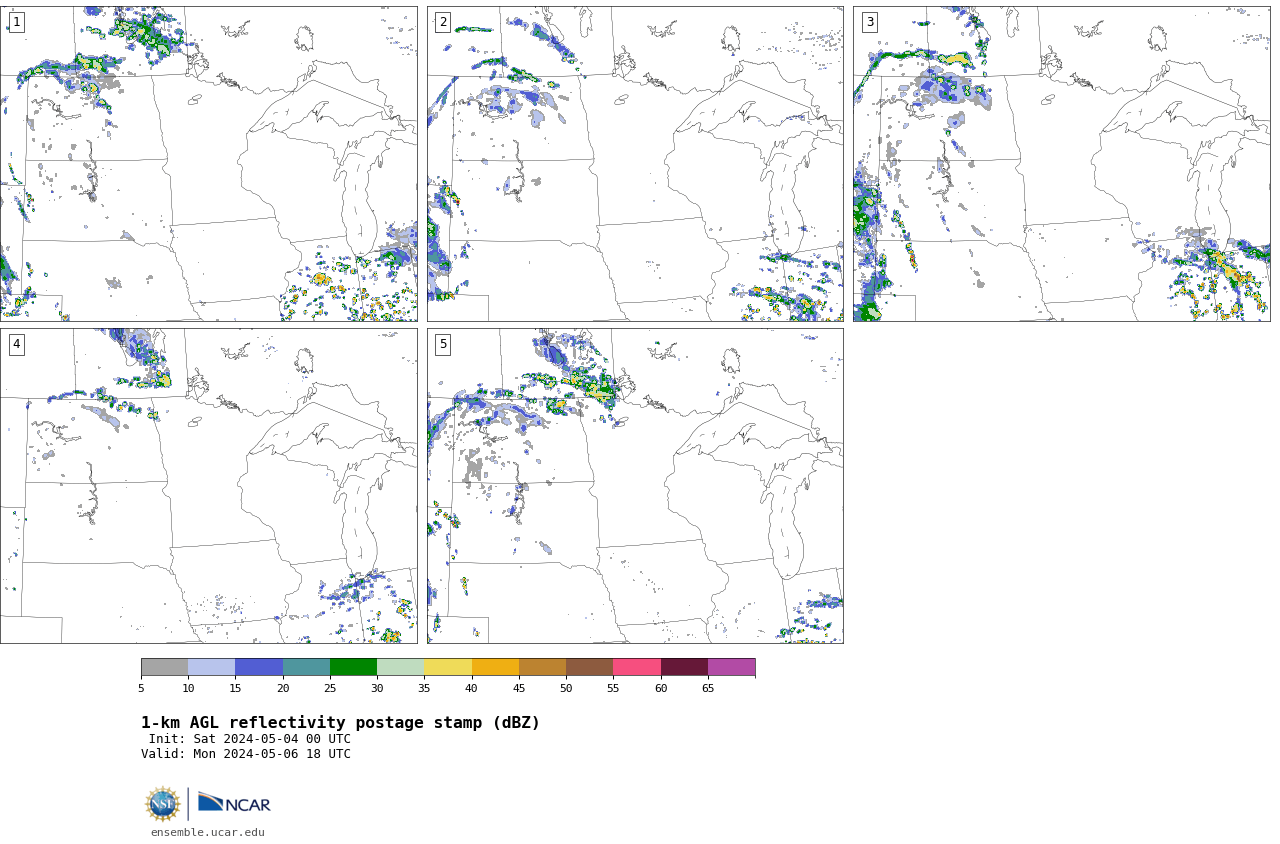The width and height of the screenshot is (1280, 844).
Task: Click the gray 5-10 dBZ color swatch
Action: pyautogui.click(x=164, y=667)
